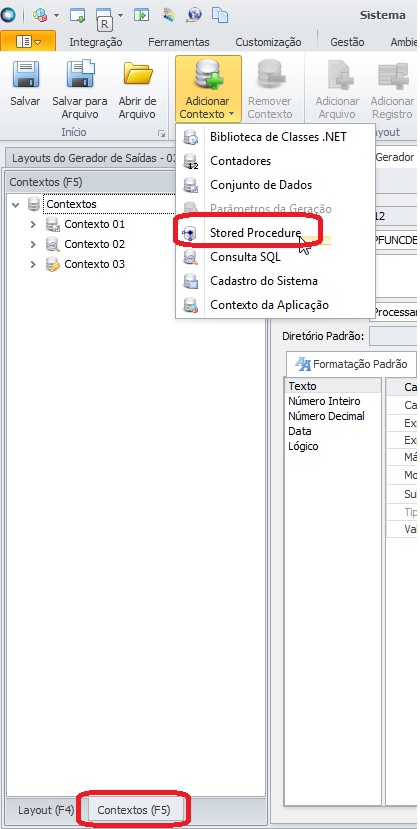Open the Abrir de Arquivo folder icon
The height and width of the screenshot is (829, 420).
pos(138,74)
